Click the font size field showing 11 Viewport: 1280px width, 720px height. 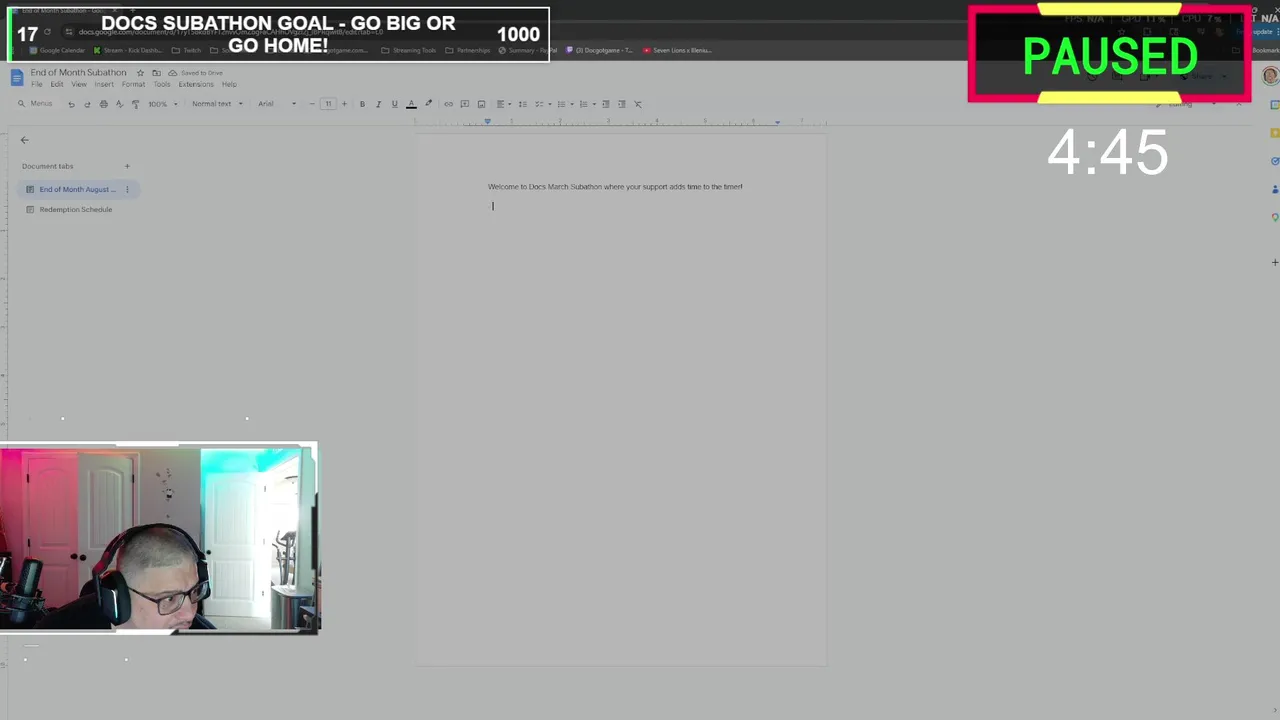[x=328, y=104]
